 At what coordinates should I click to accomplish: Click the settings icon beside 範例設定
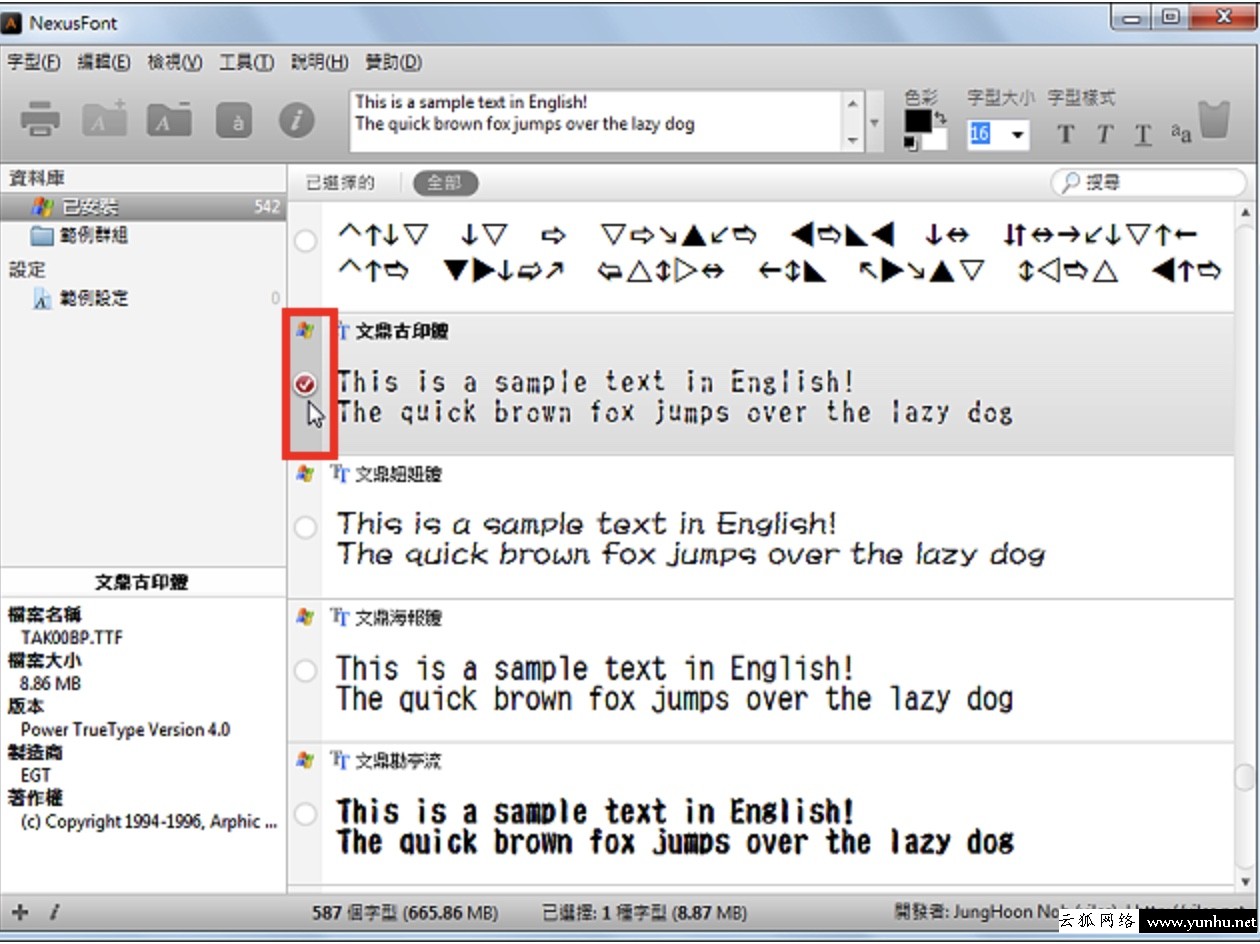[x=42, y=298]
